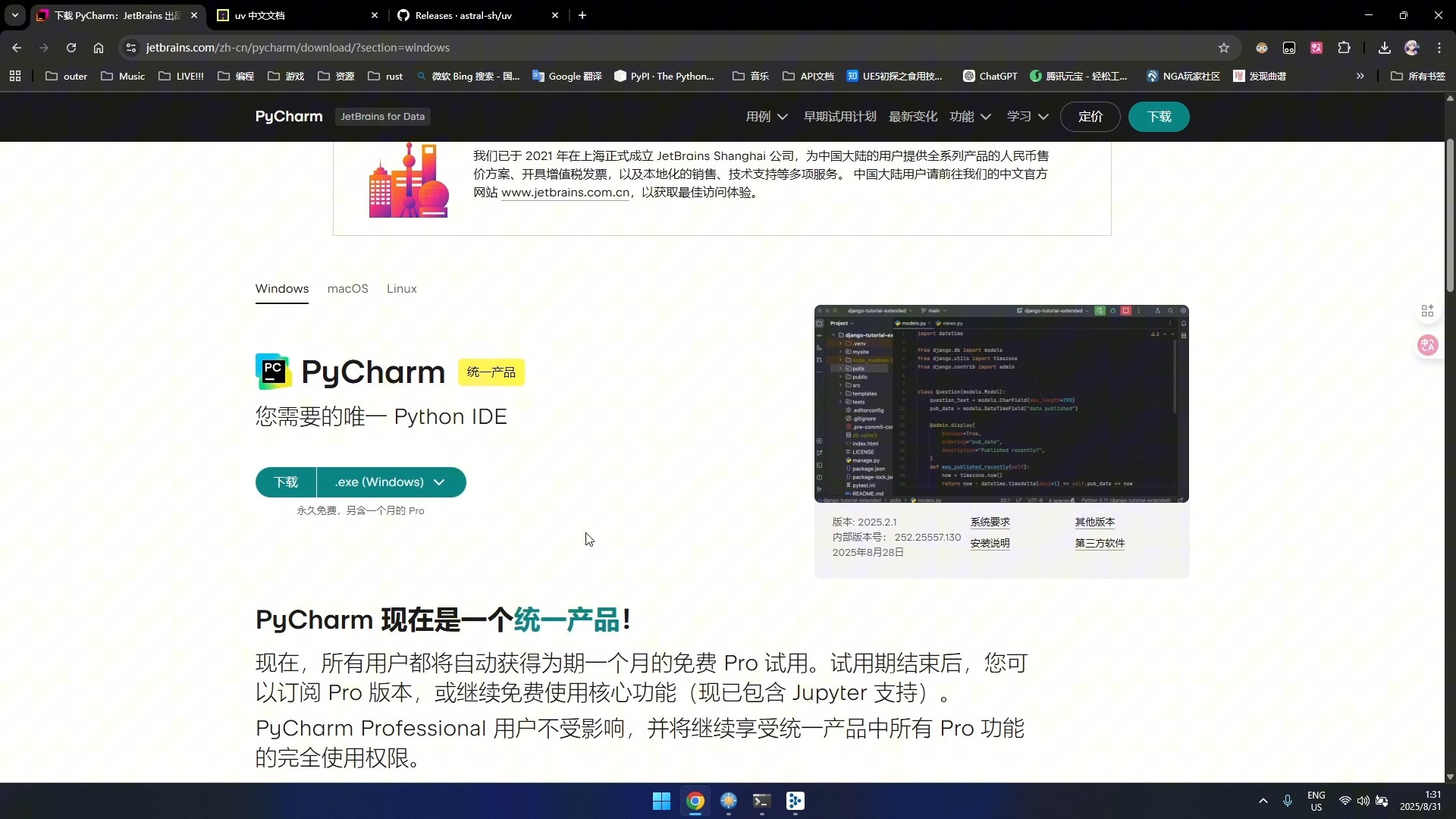This screenshot has height=819, width=1456.
Task: Open the Chrome profile avatar
Action: [1411, 48]
